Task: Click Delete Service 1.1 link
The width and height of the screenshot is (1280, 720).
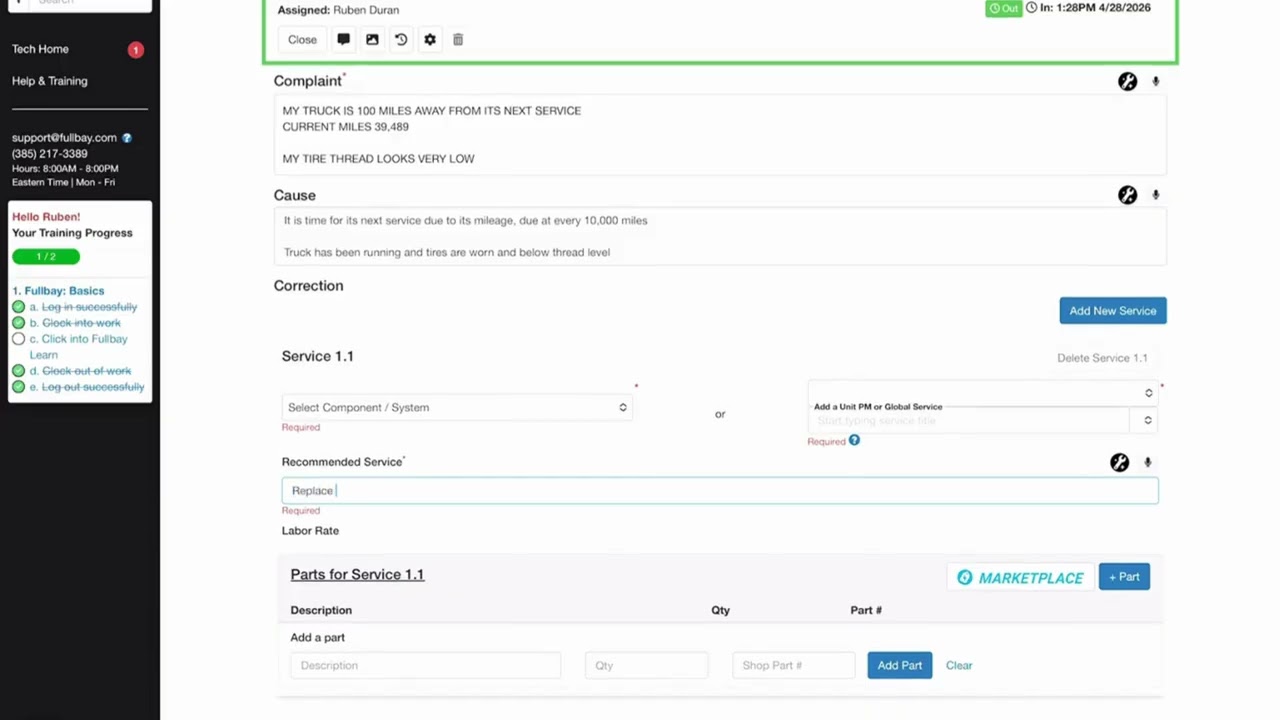Action: coord(1102,358)
